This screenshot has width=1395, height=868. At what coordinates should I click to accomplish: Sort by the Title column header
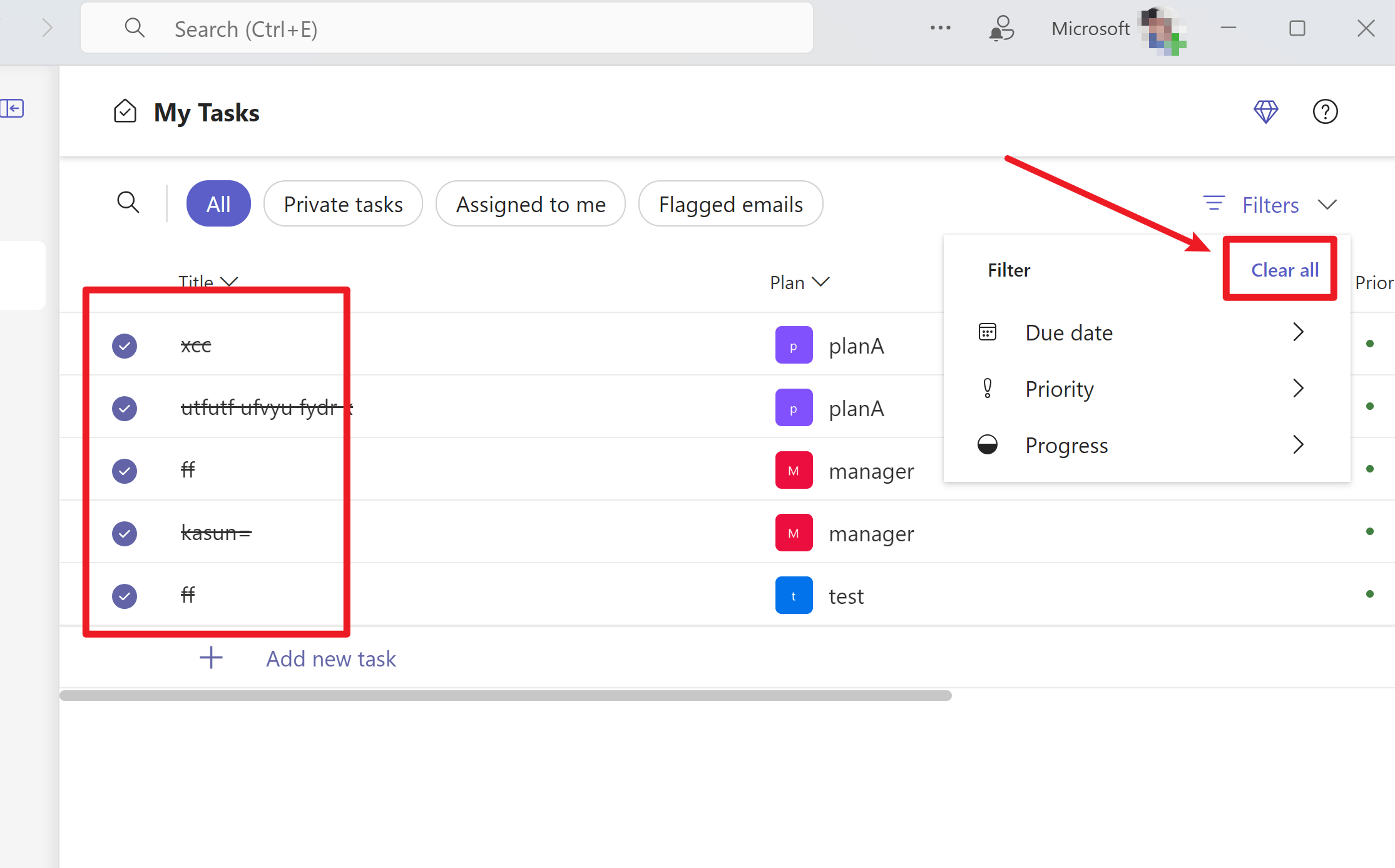[208, 282]
